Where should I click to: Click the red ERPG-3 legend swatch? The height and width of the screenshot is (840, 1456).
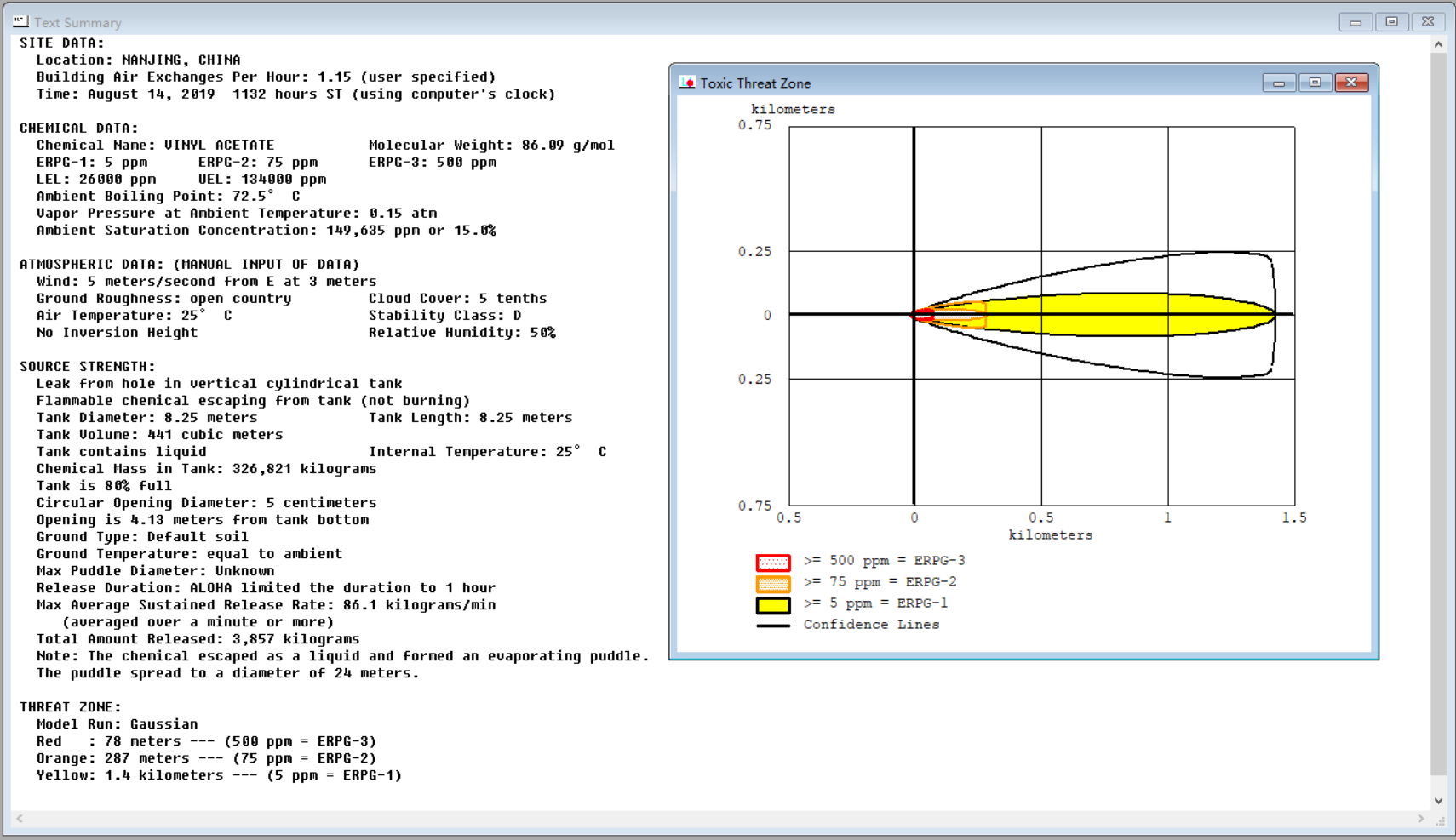[x=773, y=563]
